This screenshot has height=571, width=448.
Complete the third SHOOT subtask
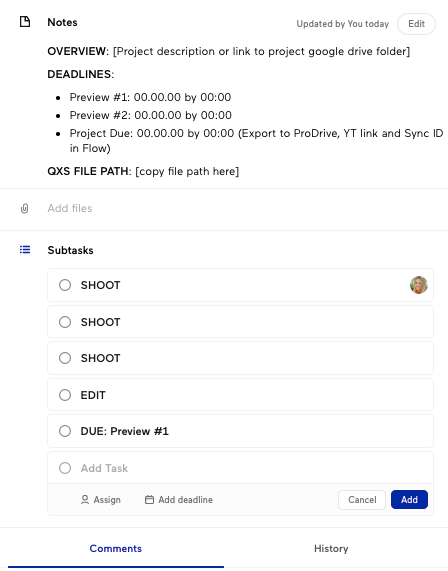pos(65,358)
